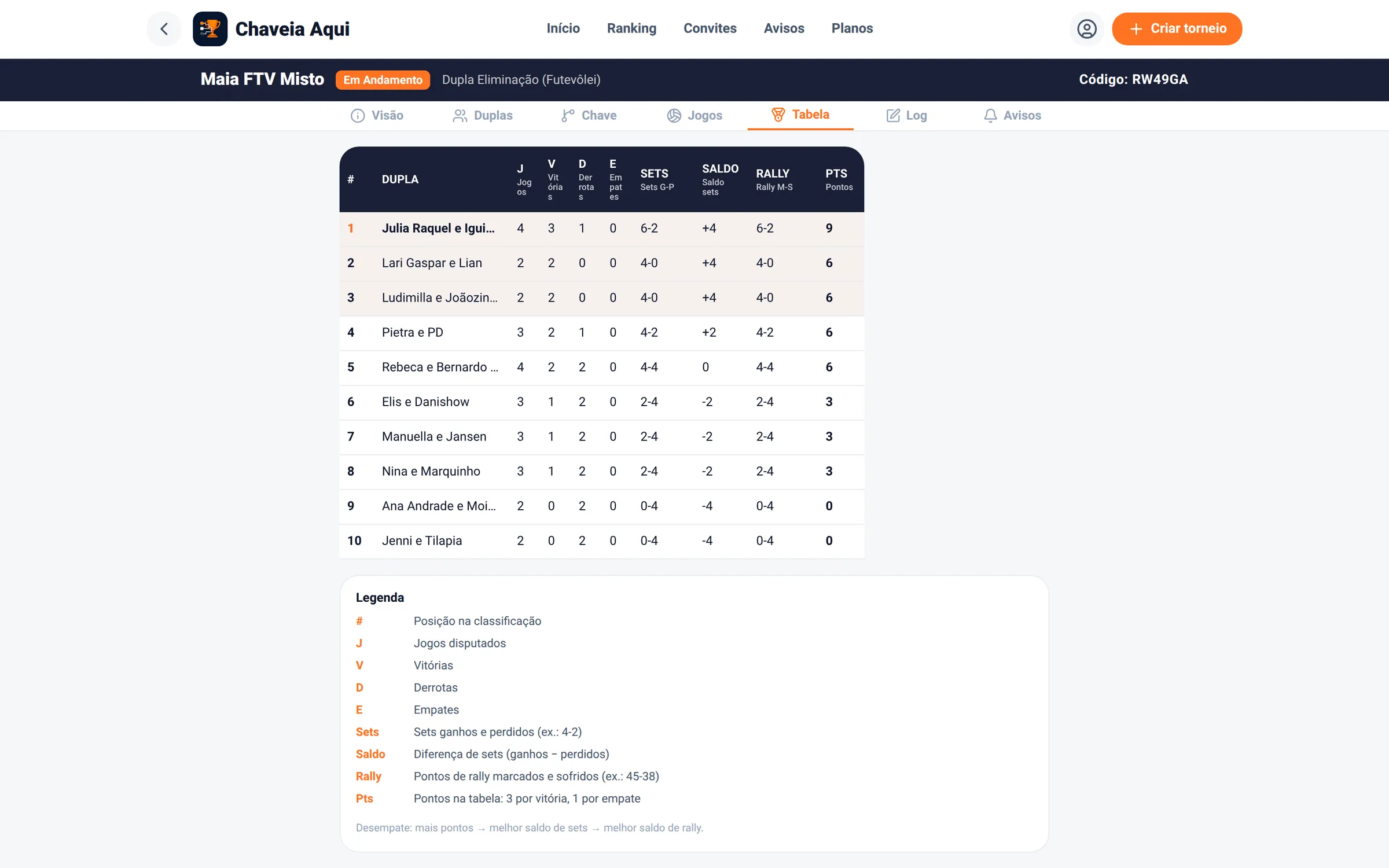
Task: Click the Criar torneio button
Action: tap(1177, 28)
